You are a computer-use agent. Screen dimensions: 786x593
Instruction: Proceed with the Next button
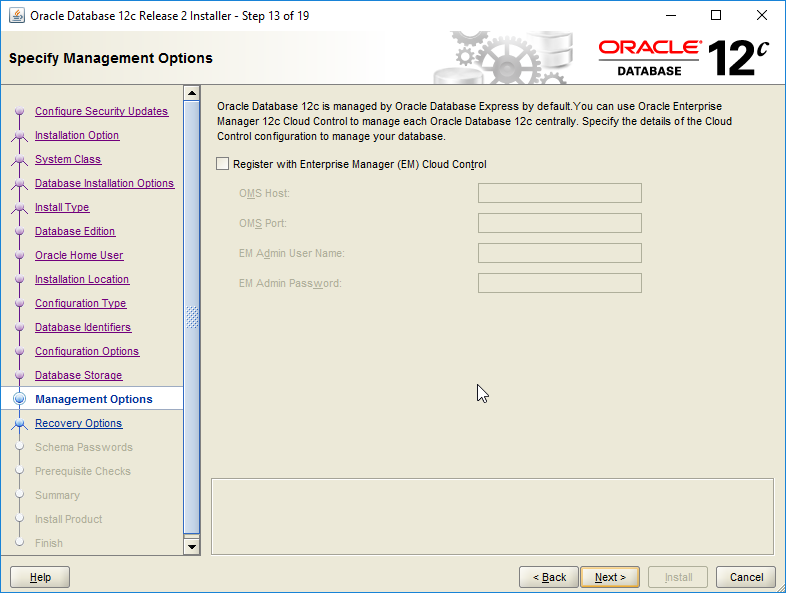[610, 577]
